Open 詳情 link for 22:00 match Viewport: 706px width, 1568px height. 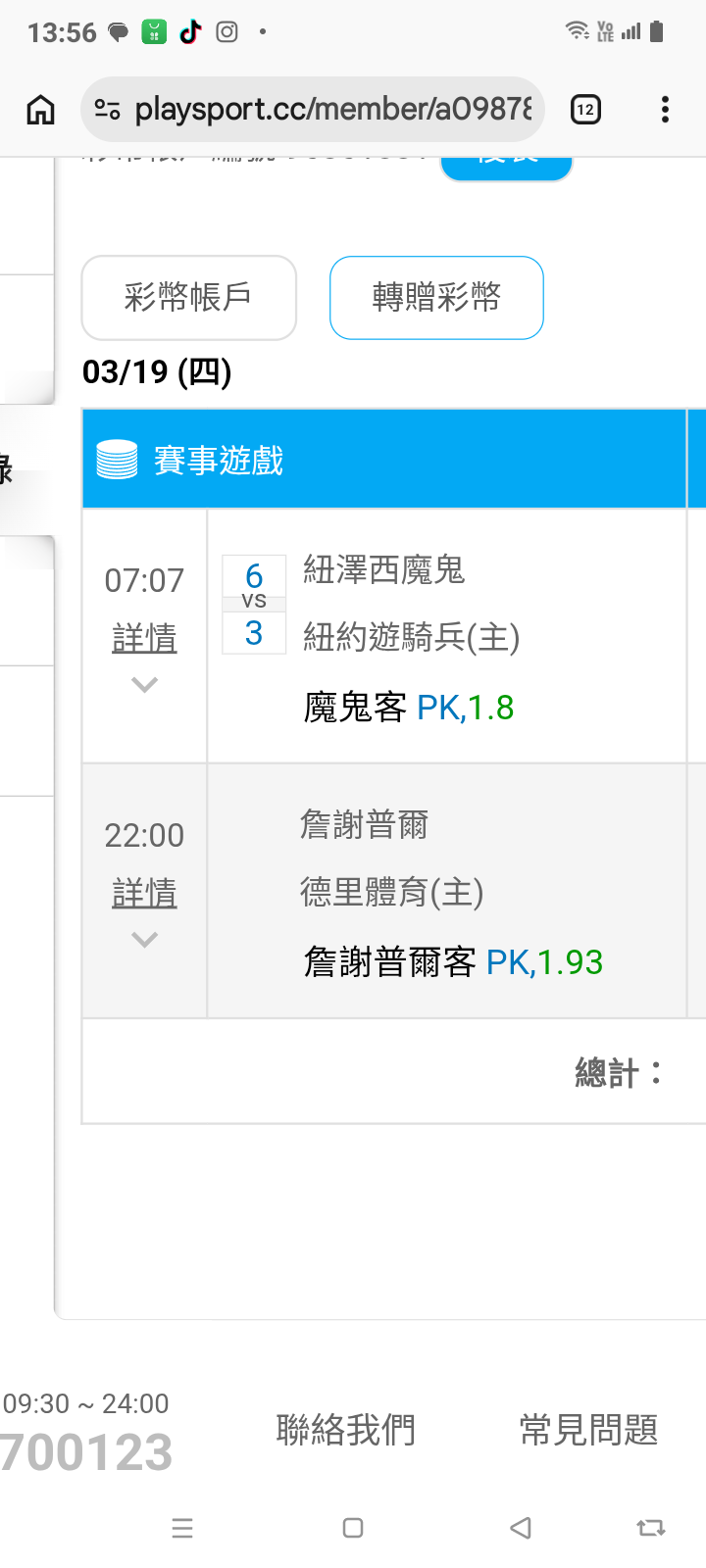[x=144, y=894]
